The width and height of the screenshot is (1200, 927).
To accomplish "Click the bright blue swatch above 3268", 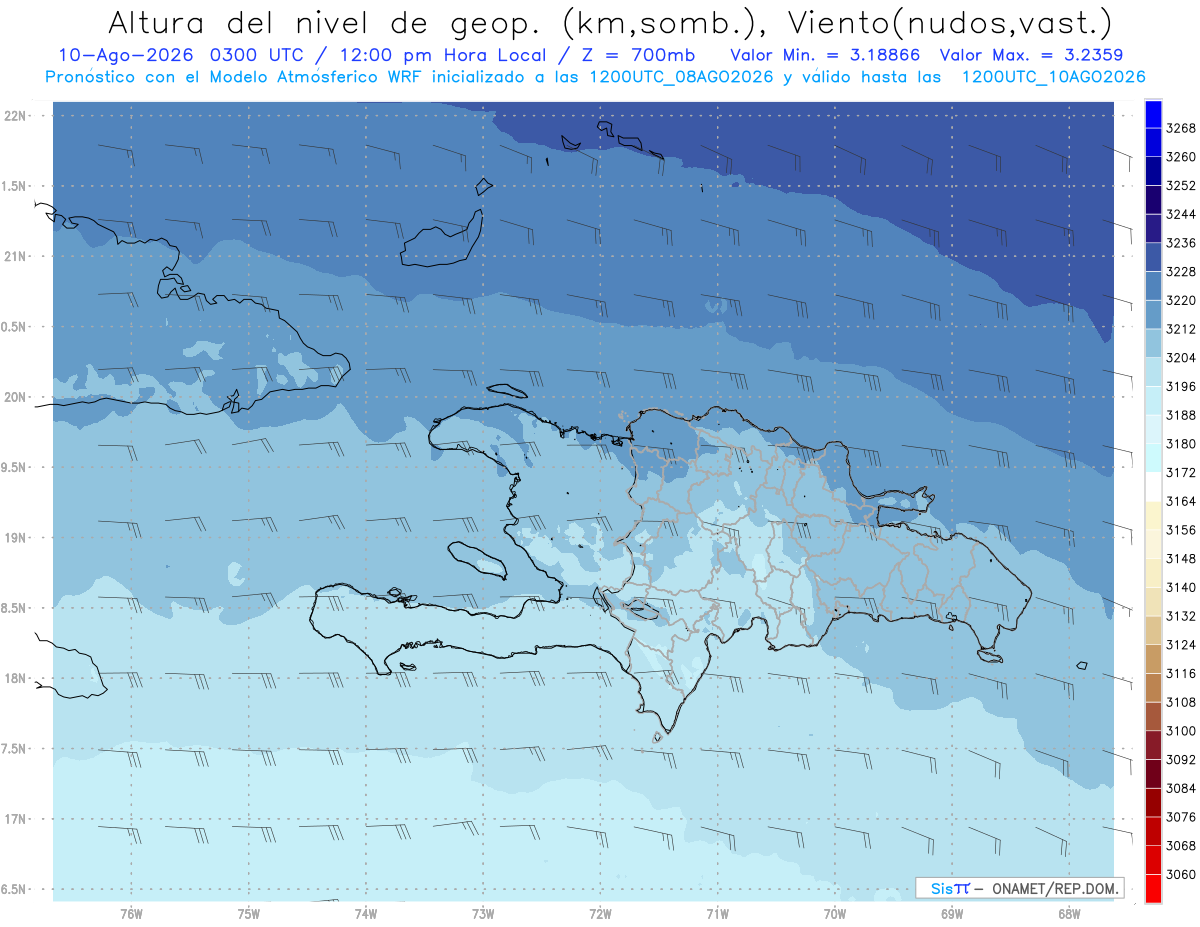I will click(1153, 114).
